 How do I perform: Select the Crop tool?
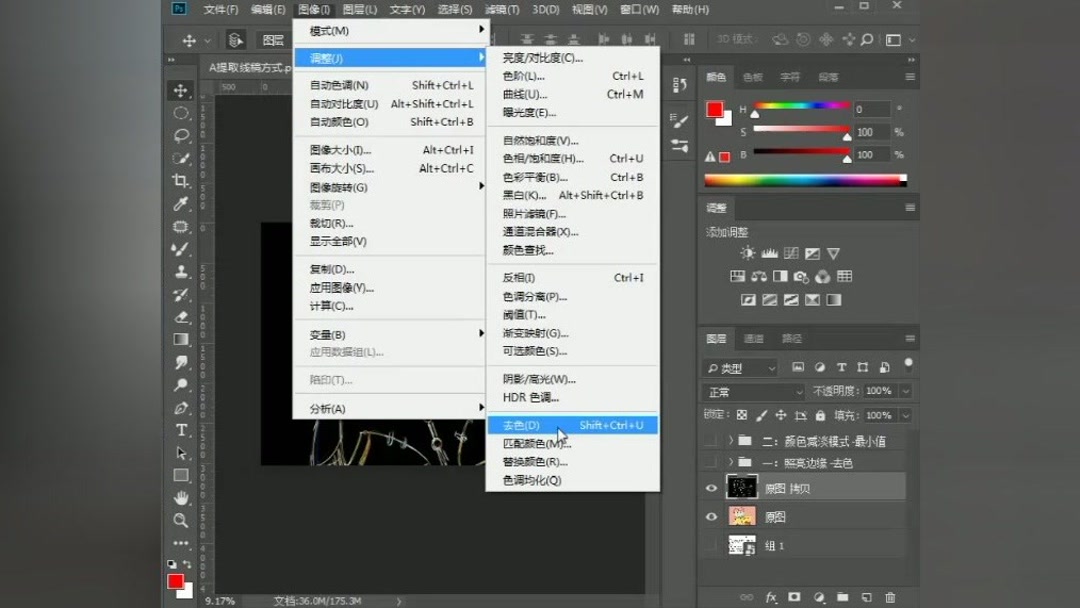(x=181, y=181)
